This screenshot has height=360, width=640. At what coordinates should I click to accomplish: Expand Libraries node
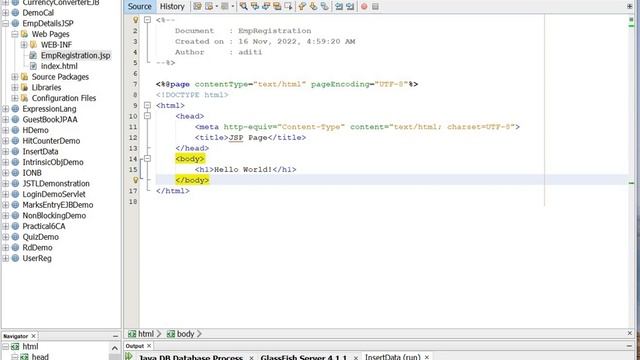[x=15, y=87]
